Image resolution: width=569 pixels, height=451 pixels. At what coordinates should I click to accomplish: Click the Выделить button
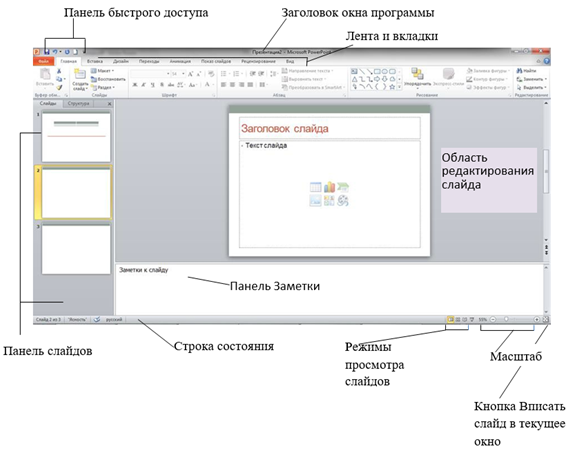coord(532,87)
